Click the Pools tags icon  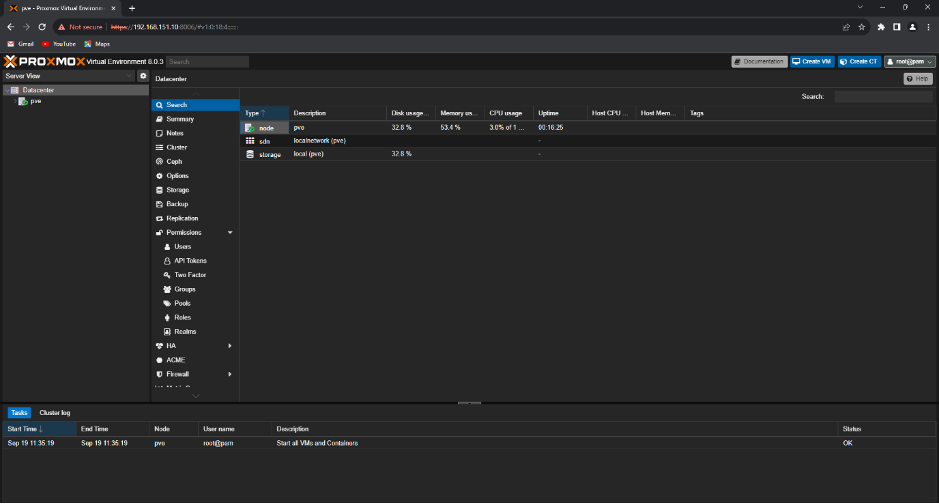point(167,303)
